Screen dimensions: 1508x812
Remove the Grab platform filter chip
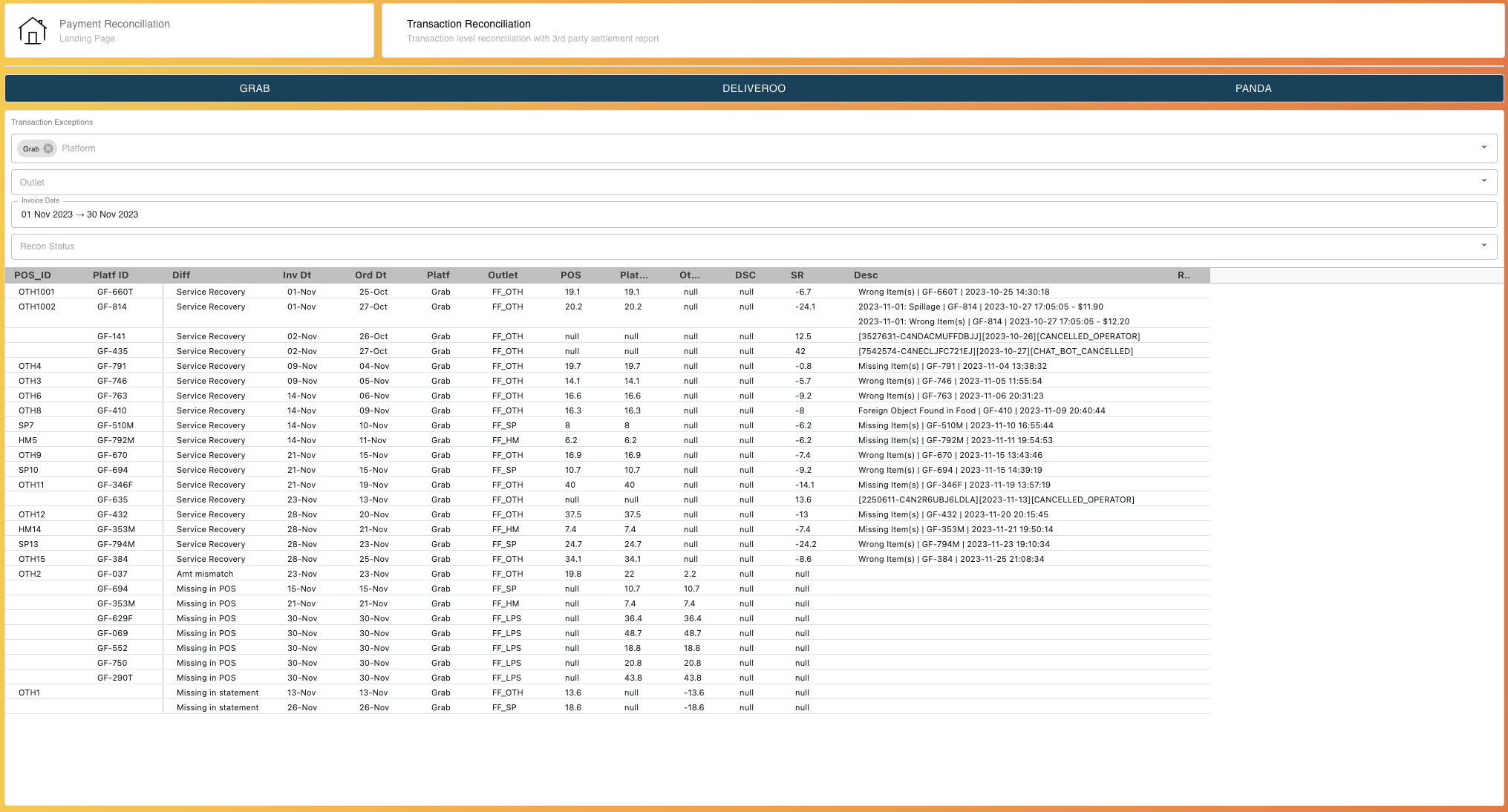click(48, 148)
